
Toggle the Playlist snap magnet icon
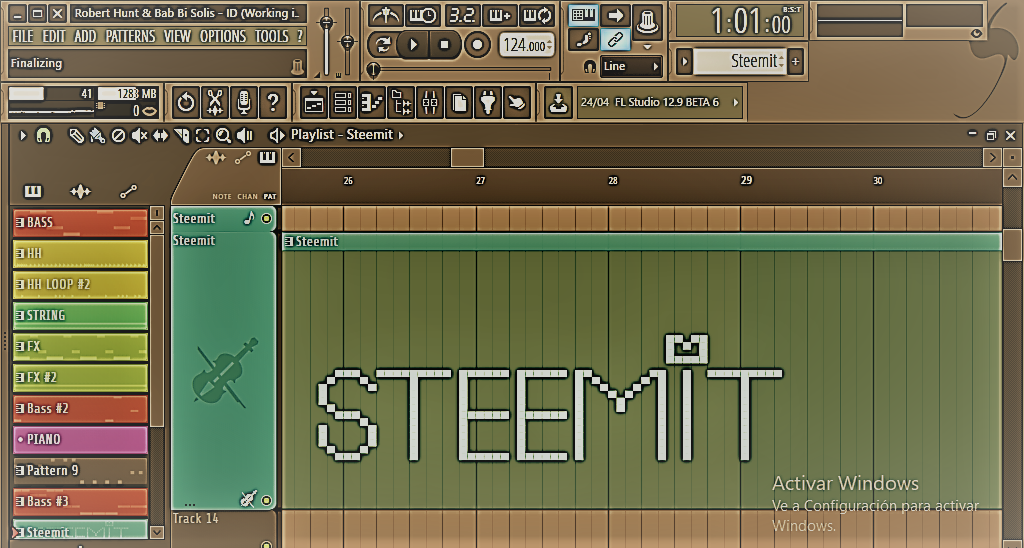[x=43, y=136]
